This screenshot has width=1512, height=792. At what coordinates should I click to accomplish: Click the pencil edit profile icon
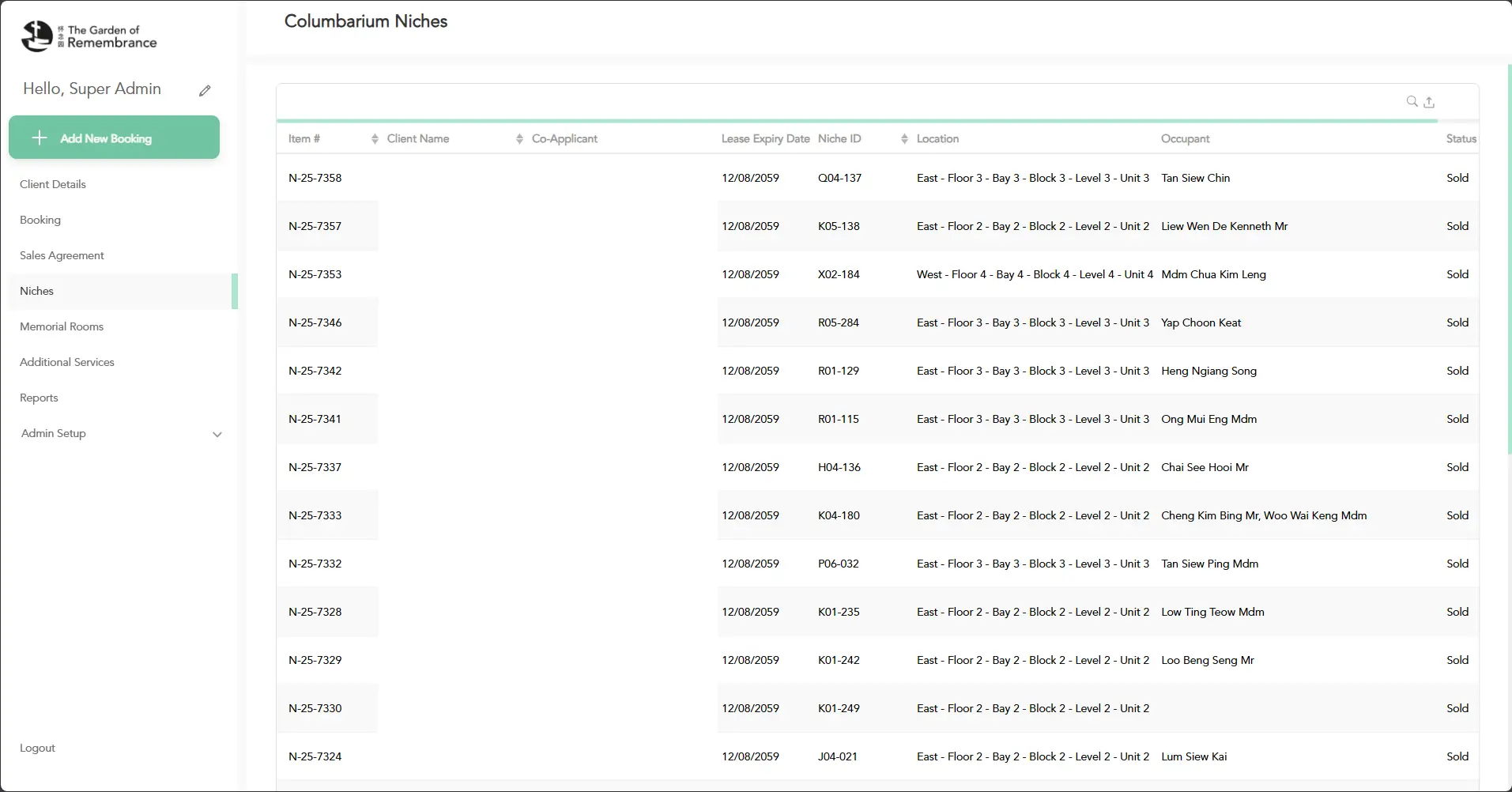click(205, 91)
